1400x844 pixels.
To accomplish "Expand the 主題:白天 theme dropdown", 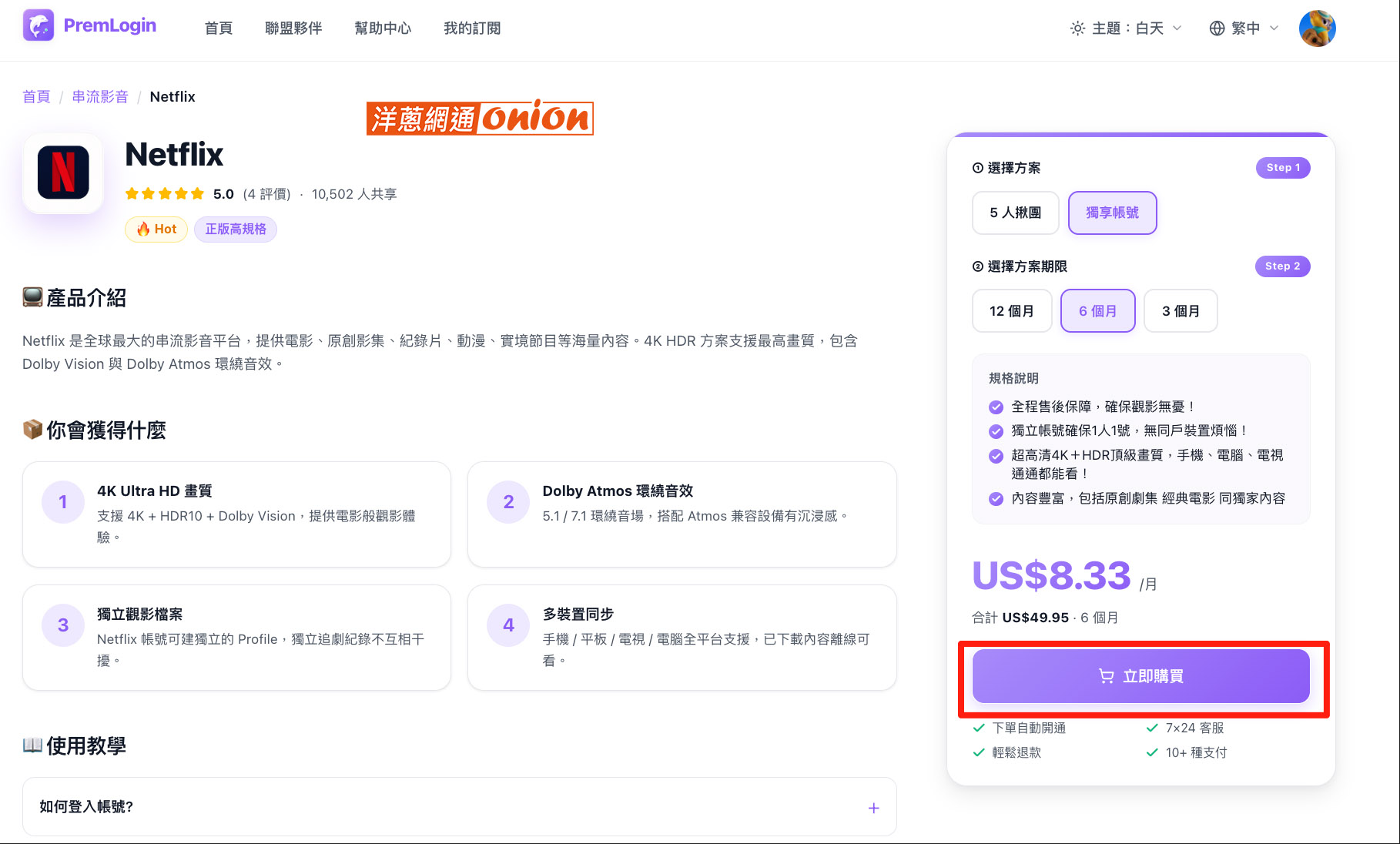I will (1127, 28).
